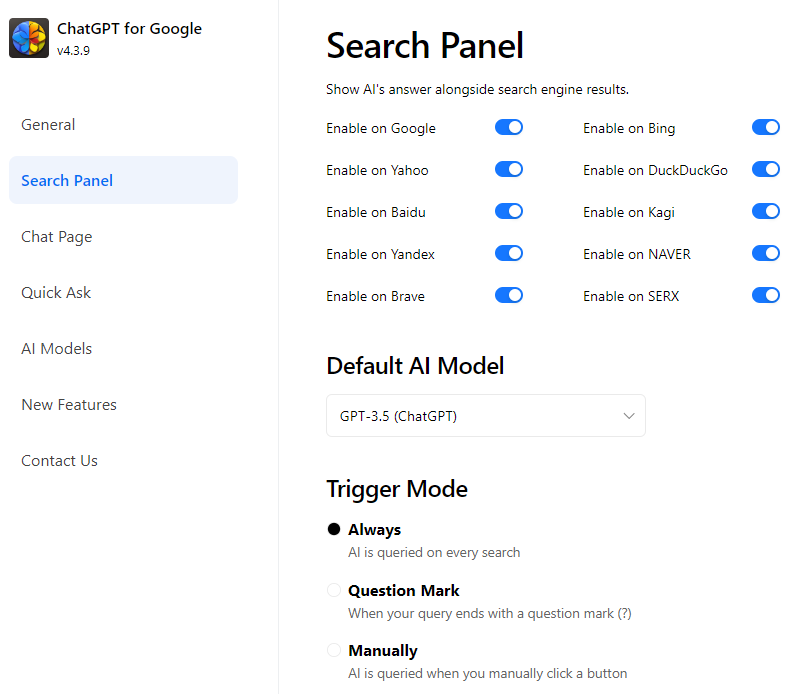This screenshot has width=797, height=694.
Task: Click the Enable on NAVER label
Action: coord(637,254)
